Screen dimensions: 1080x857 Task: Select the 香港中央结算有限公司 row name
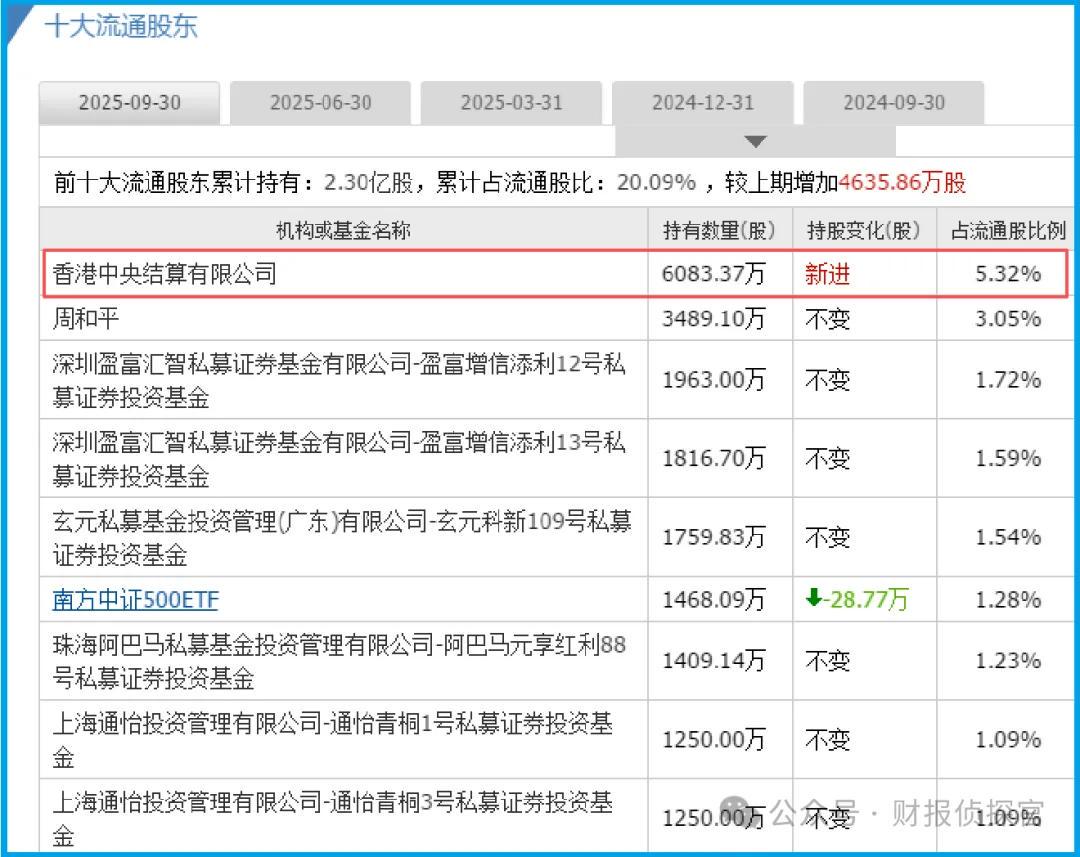tap(164, 274)
